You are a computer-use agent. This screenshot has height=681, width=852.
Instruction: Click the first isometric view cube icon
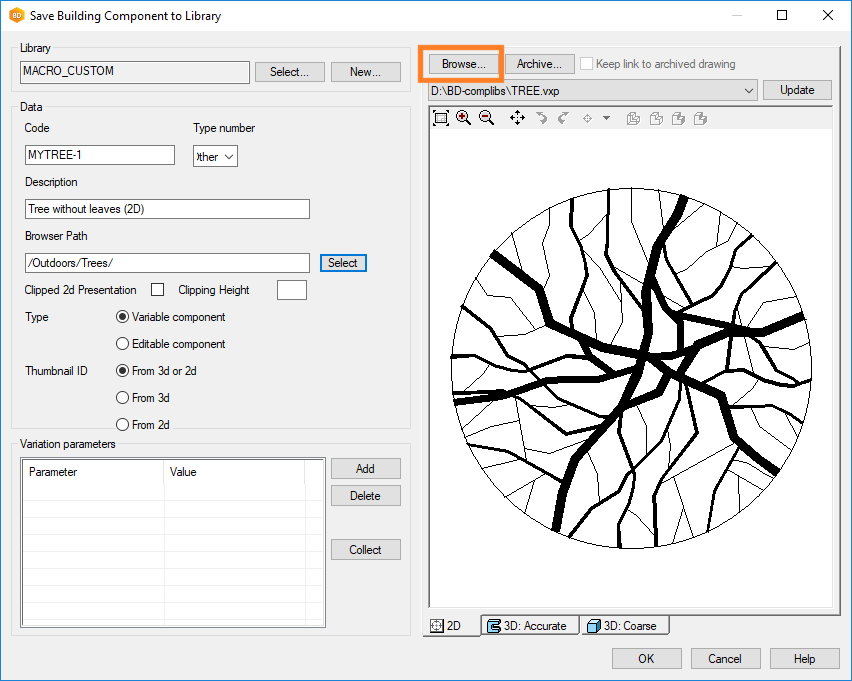tap(632, 118)
